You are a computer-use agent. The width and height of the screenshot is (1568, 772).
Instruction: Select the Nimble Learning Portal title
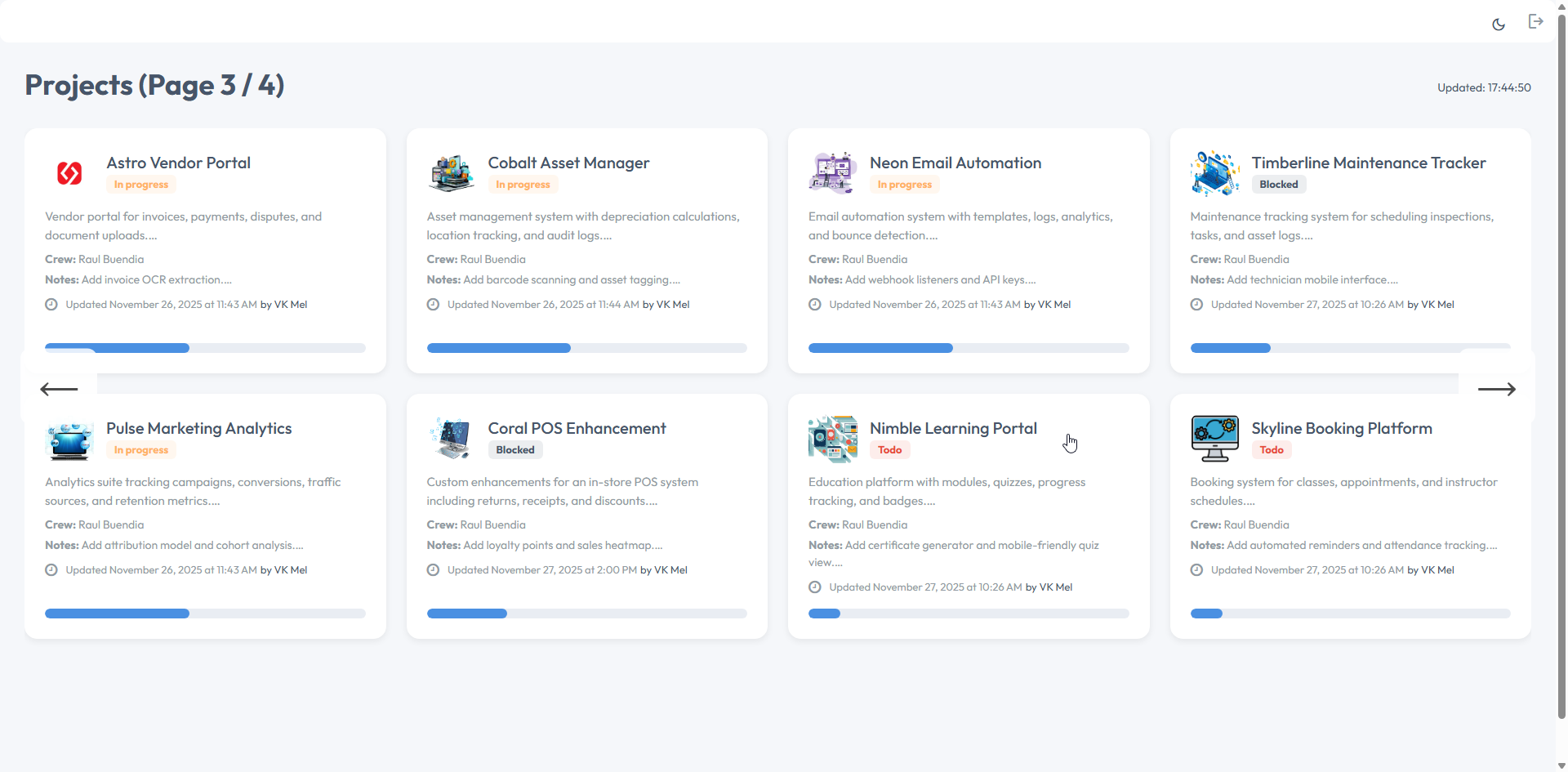(x=952, y=428)
